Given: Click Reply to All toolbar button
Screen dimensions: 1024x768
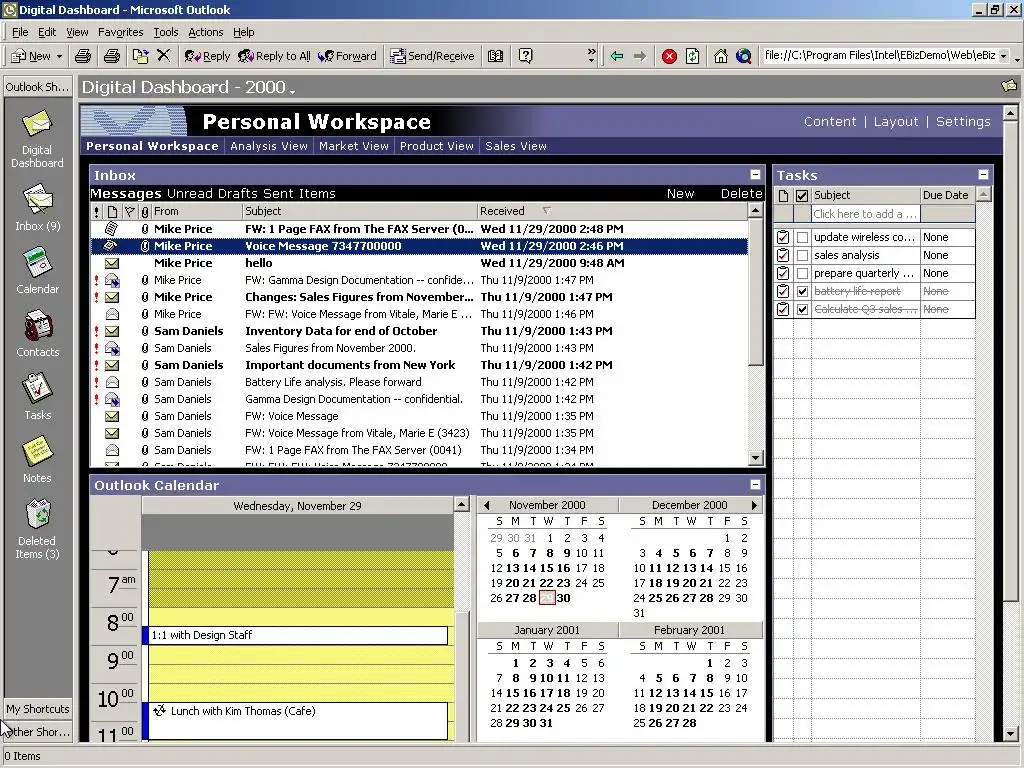Looking at the screenshot, I should 274,56.
